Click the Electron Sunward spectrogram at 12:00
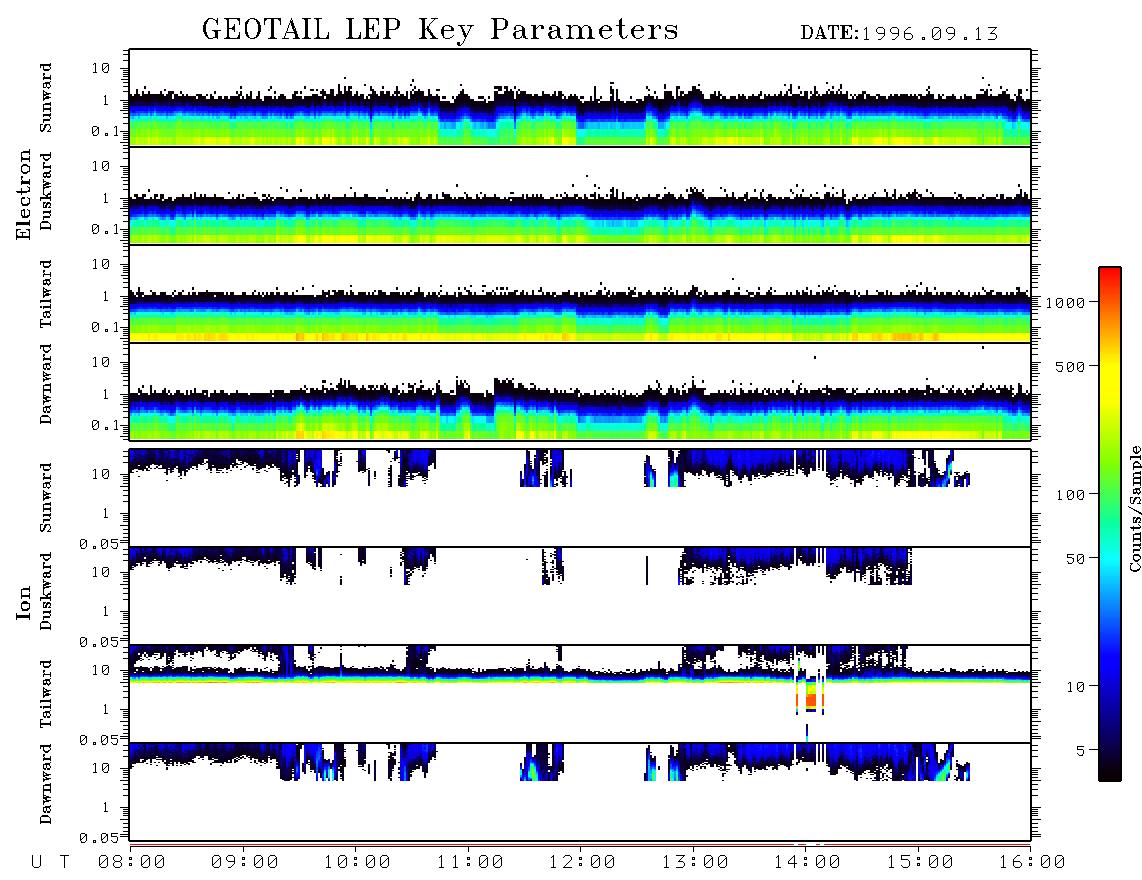 click(580, 120)
